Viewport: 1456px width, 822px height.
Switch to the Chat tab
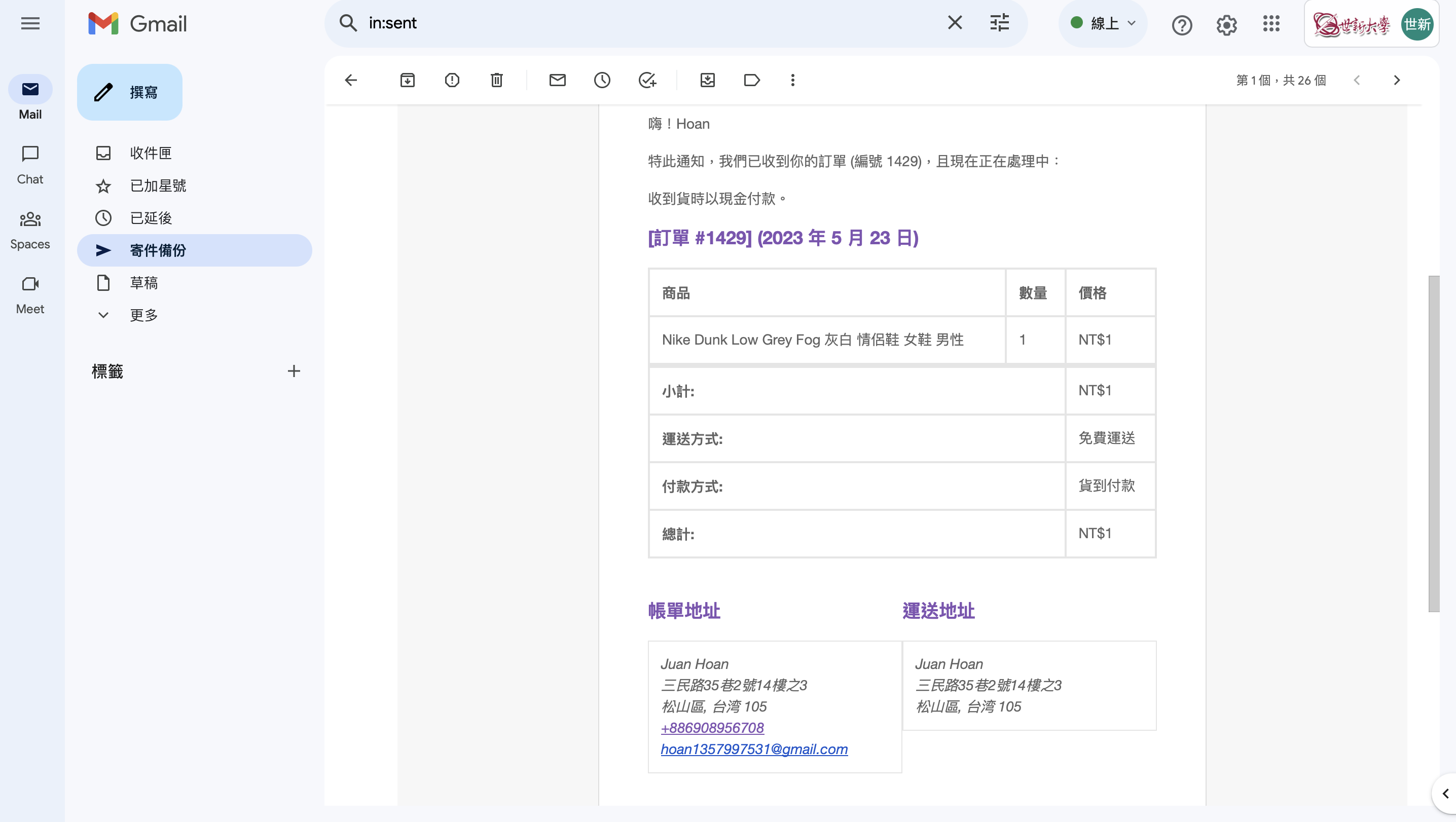coord(30,164)
